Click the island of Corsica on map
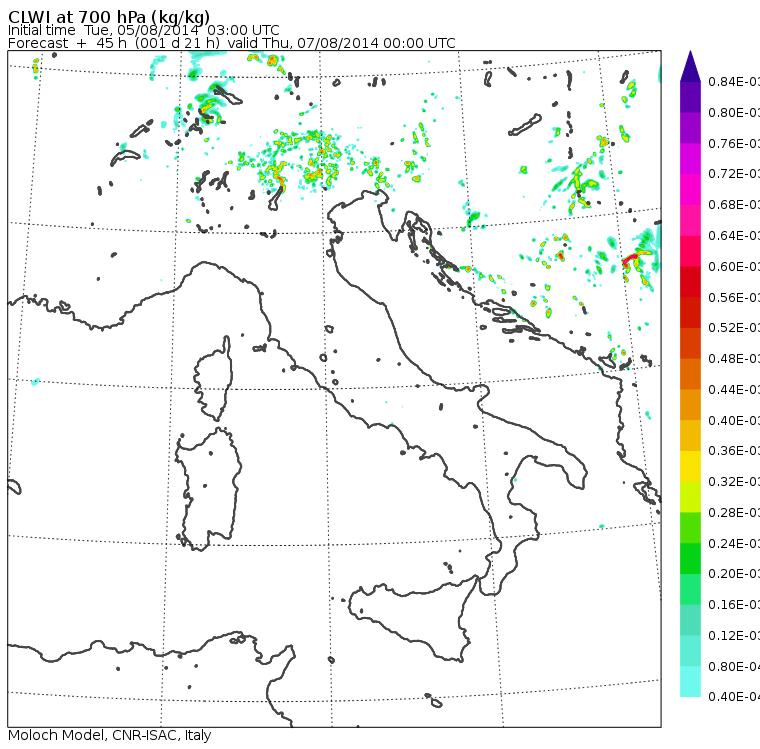This screenshot has width=760, height=749. [213, 378]
